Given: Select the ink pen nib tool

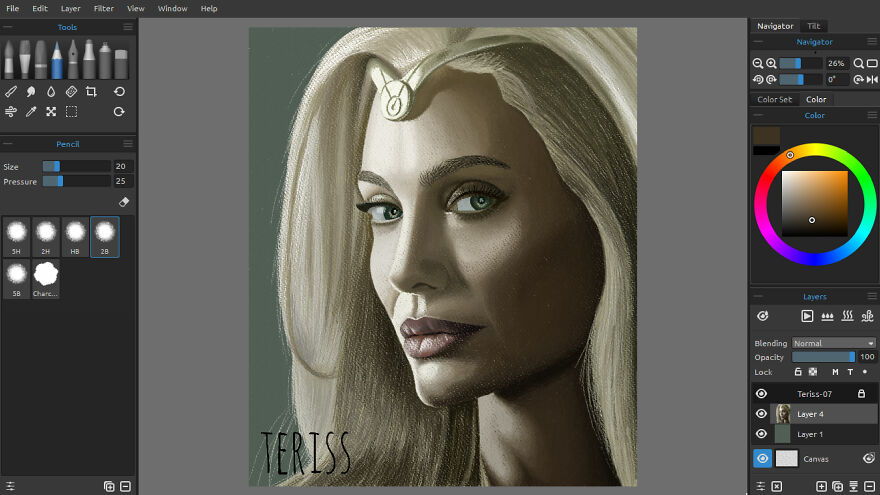Looking at the screenshot, I should click(x=73, y=59).
